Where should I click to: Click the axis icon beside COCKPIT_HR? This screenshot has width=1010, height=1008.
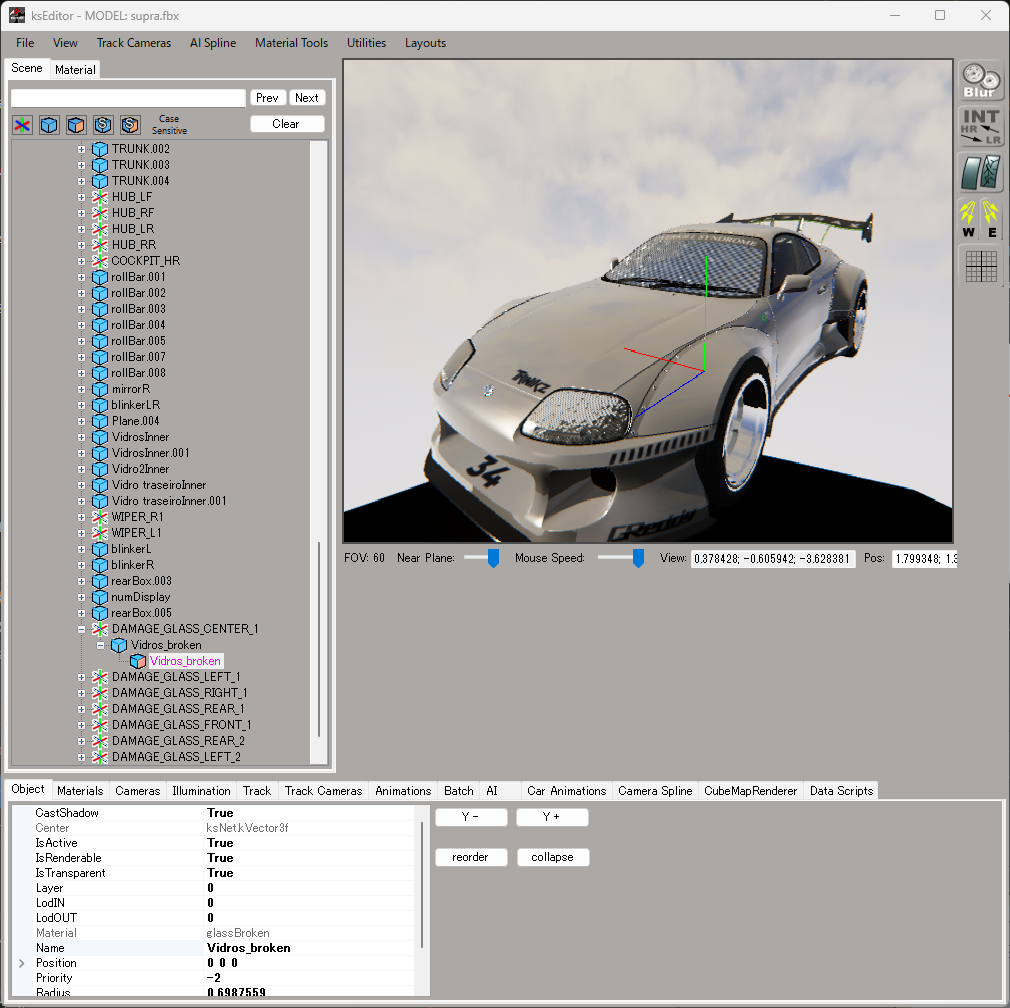pos(99,261)
